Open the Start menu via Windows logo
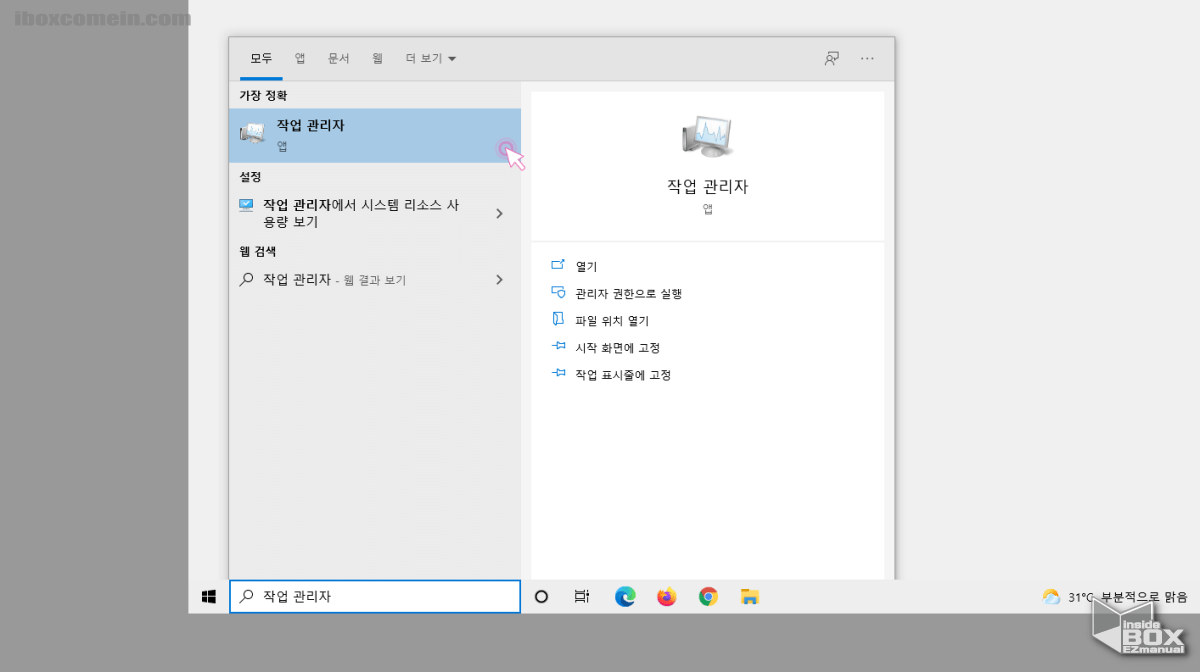 [x=208, y=595]
